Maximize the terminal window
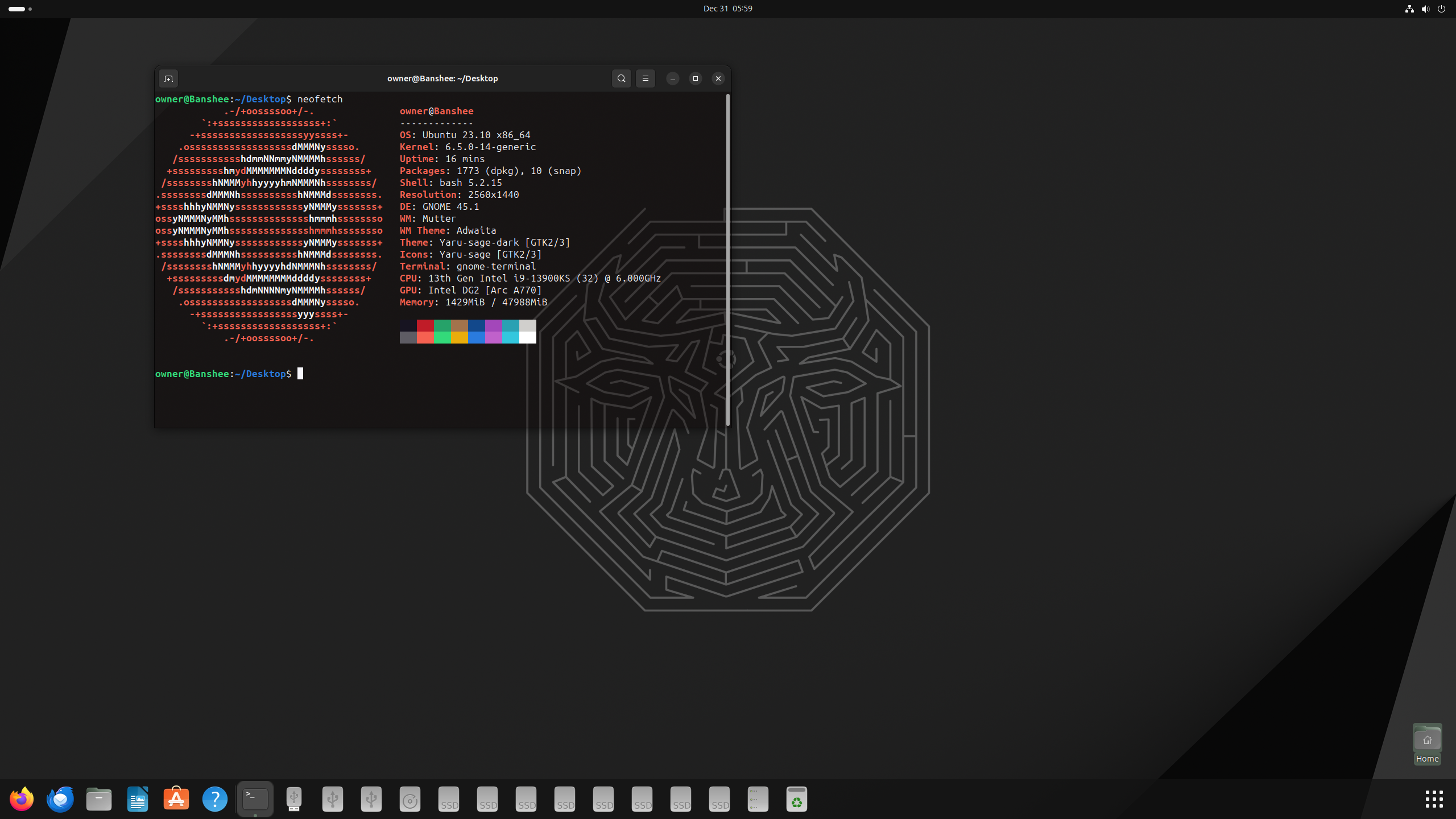The image size is (1456, 819). pos(696,78)
